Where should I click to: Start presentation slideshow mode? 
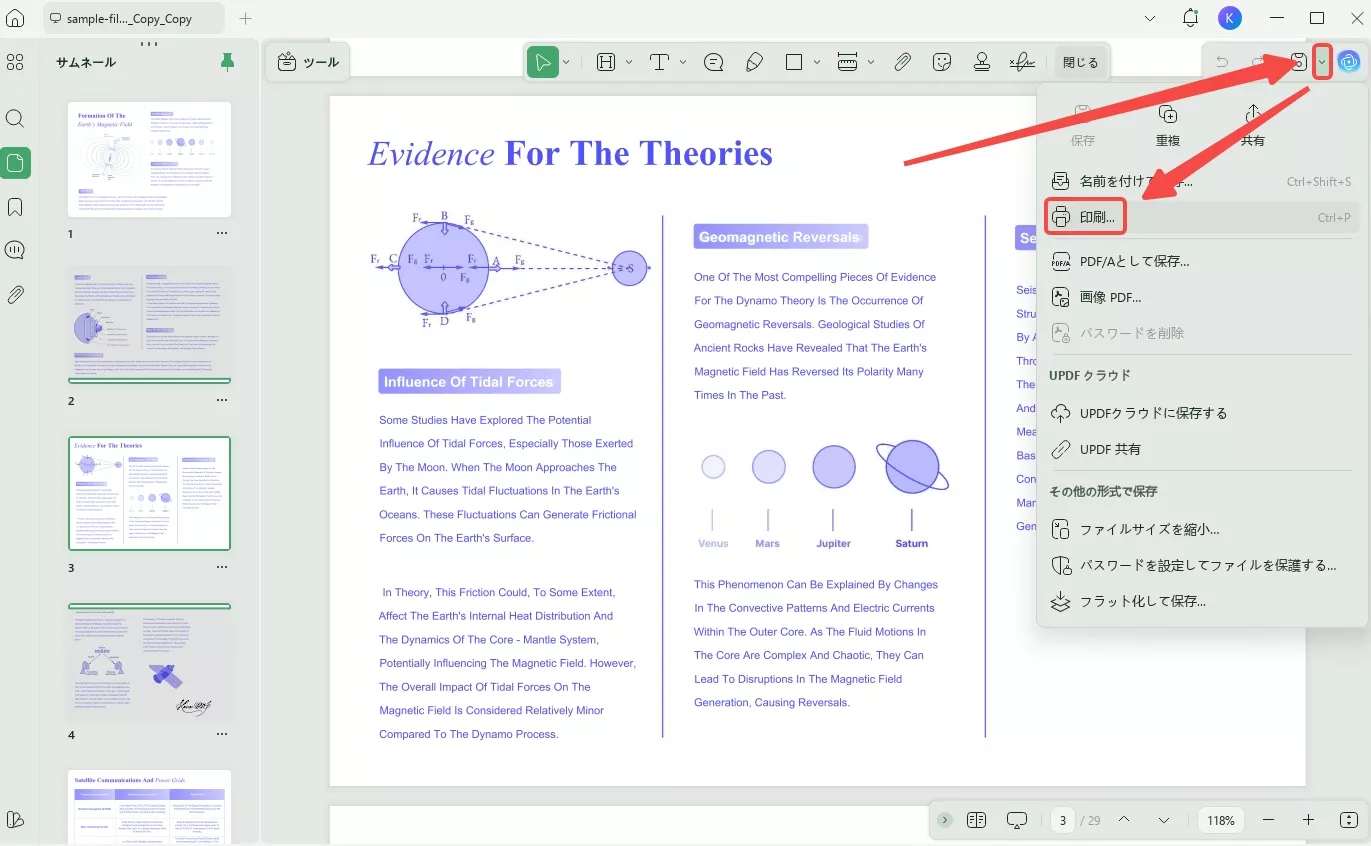(1017, 820)
